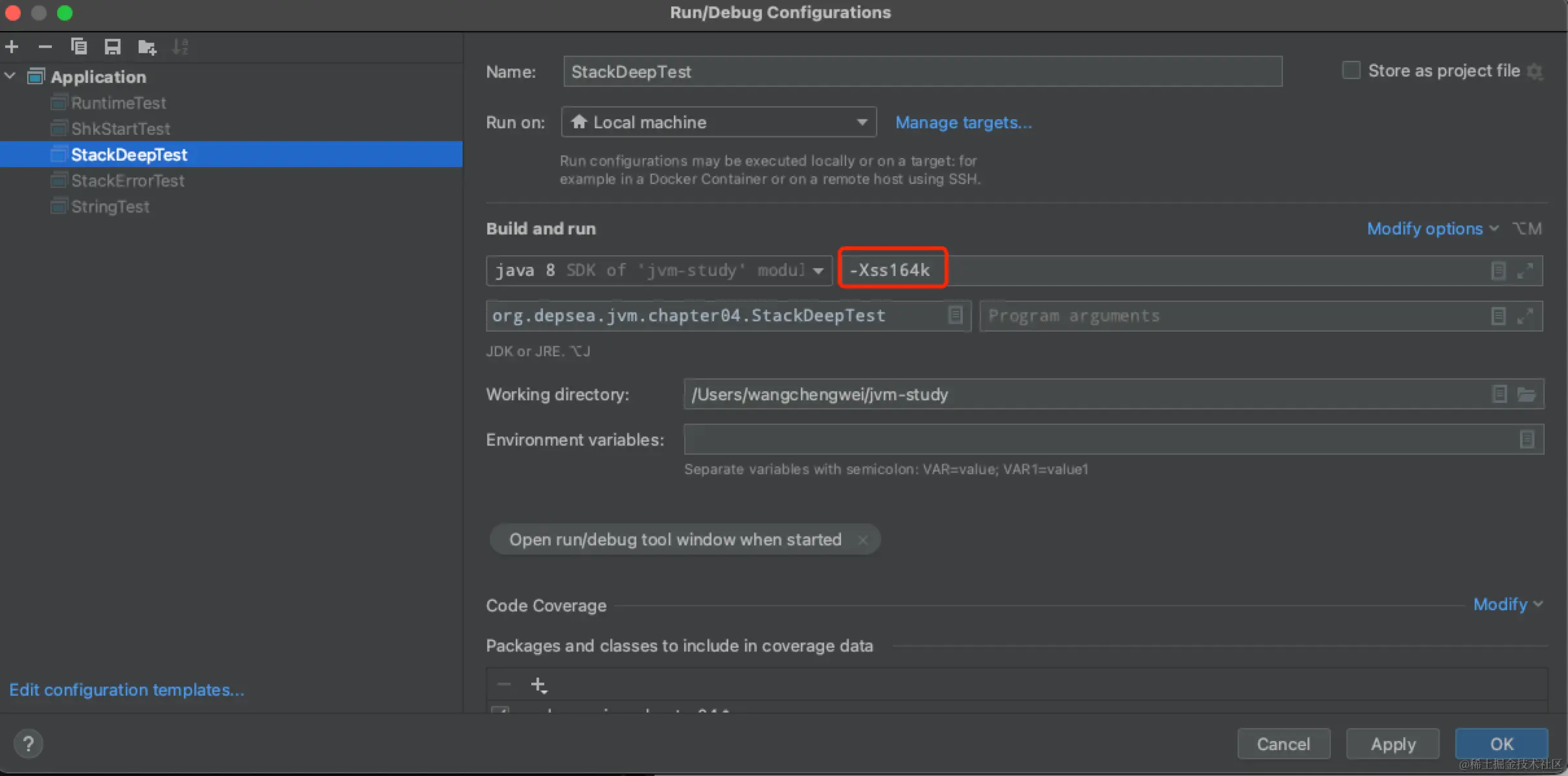
Task: Expand the VM options field editor
Action: click(x=1525, y=271)
